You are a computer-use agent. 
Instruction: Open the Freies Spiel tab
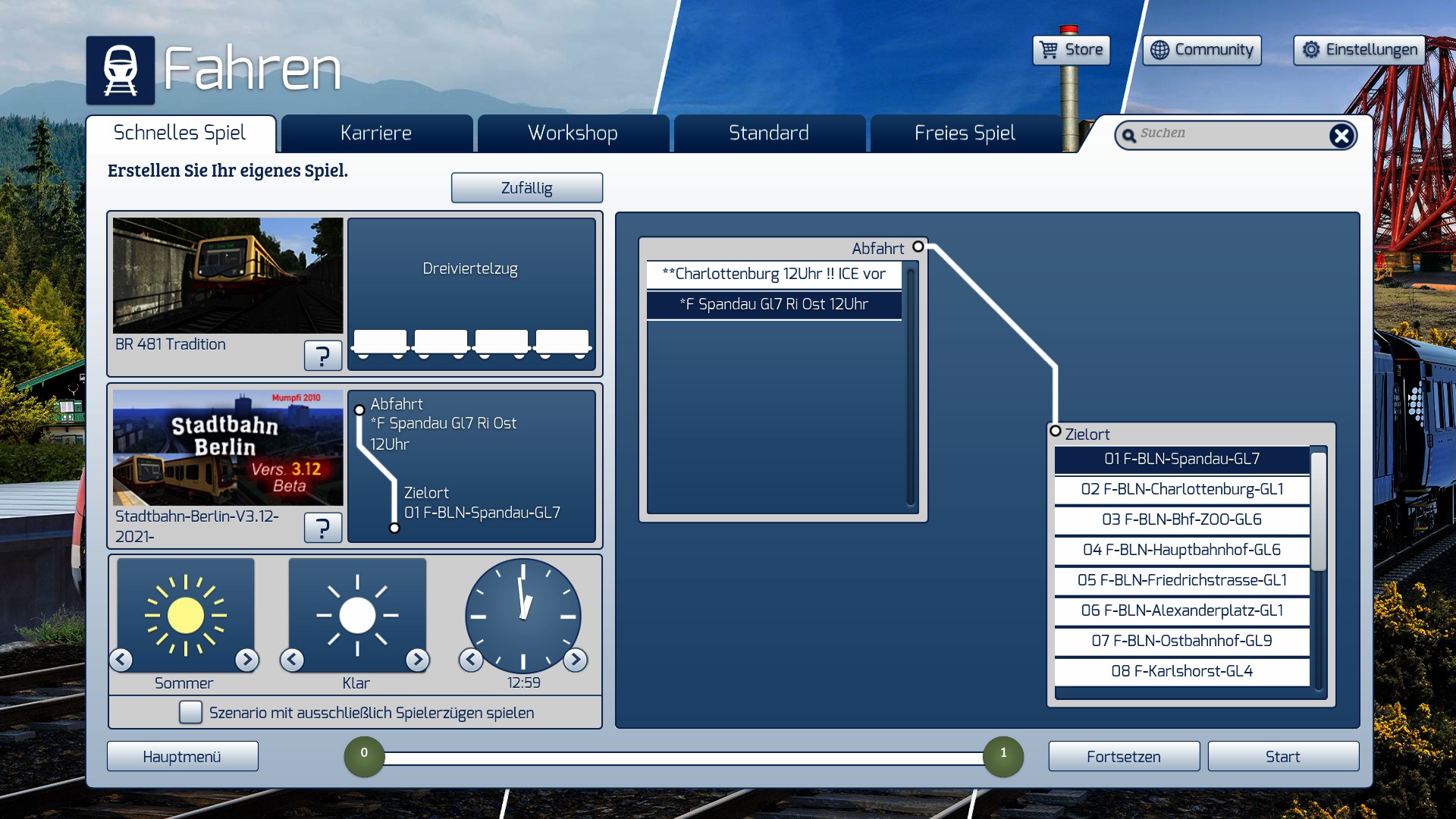(965, 133)
